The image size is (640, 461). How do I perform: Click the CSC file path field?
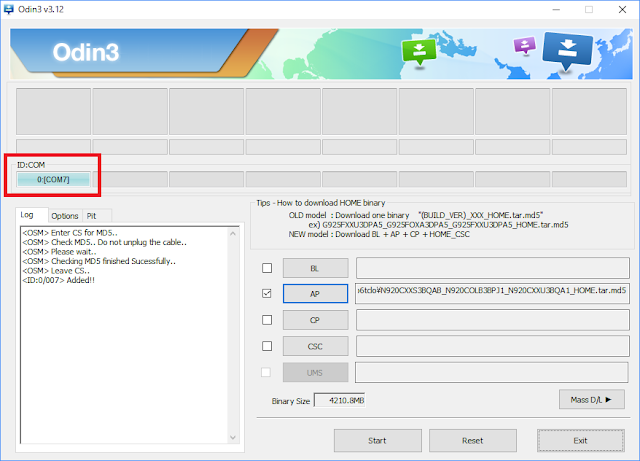coord(493,346)
